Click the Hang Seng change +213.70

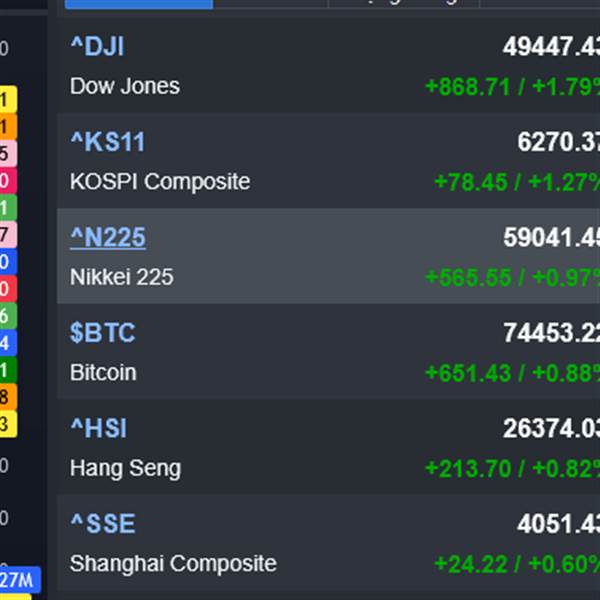coord(468,468)
